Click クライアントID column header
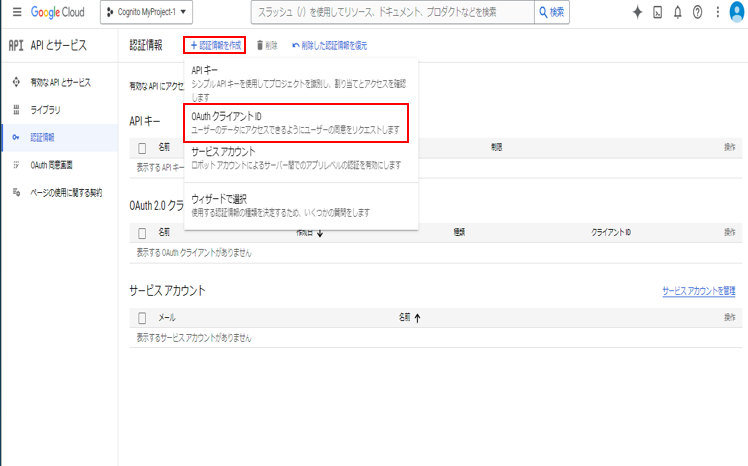The height and width of the screenshot is (466, 748). click(611, 233)
